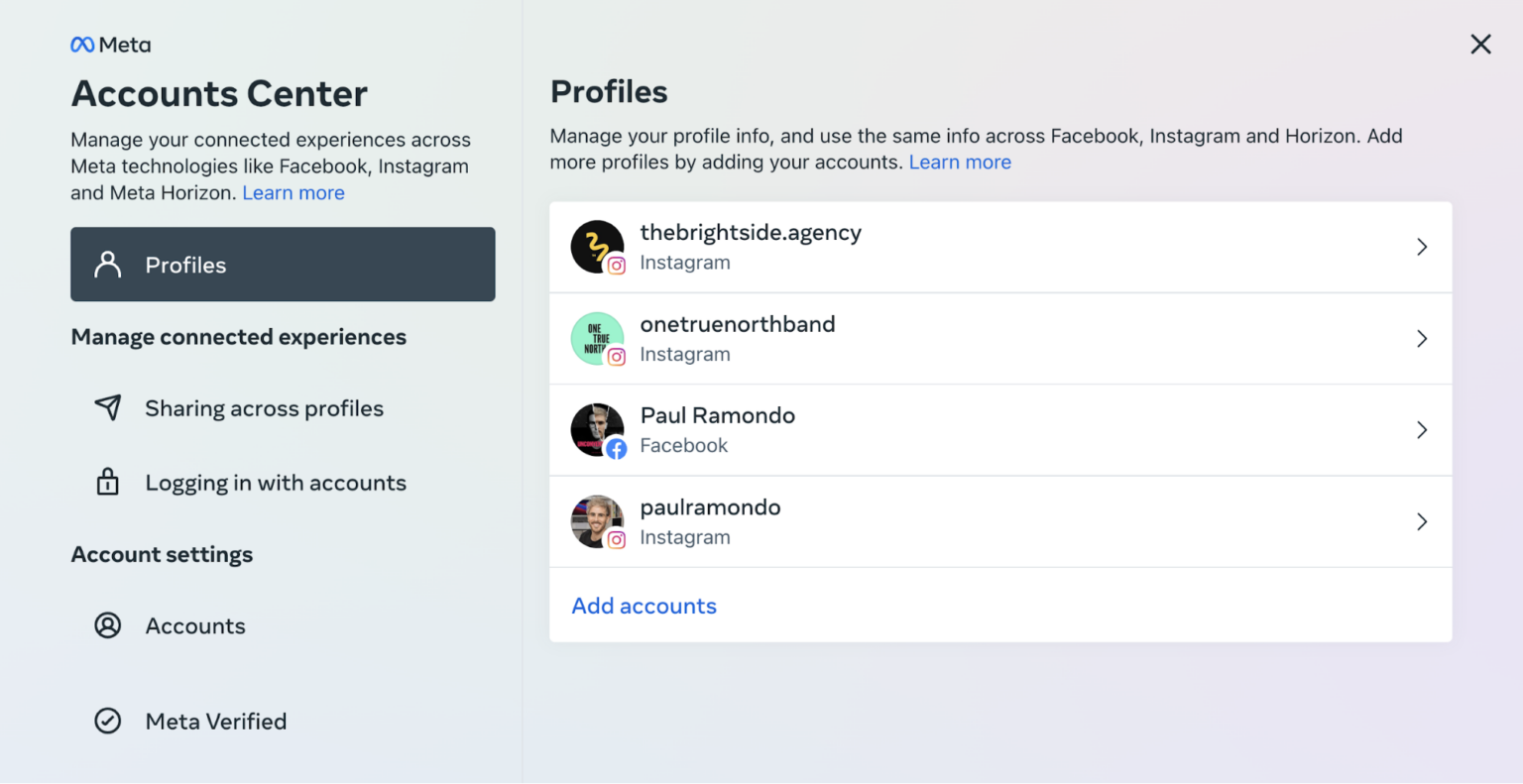The width and height of the screenshot is (1523, 784).
Task: Click the Meta Verified checkmark icon
Action: [x=107, y=721]
